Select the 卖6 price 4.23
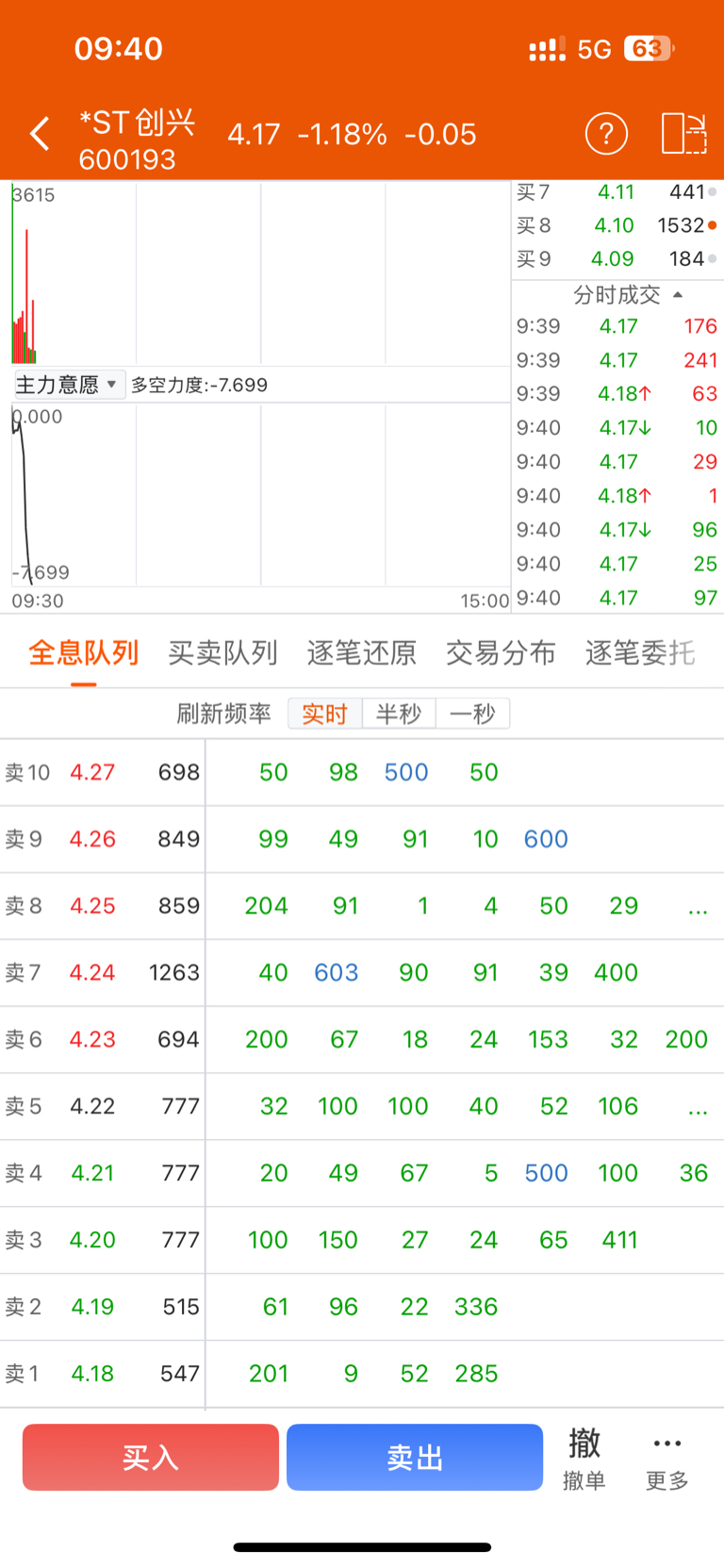The height and width of the screenshot is (1568, 724). click(92, 1040)
